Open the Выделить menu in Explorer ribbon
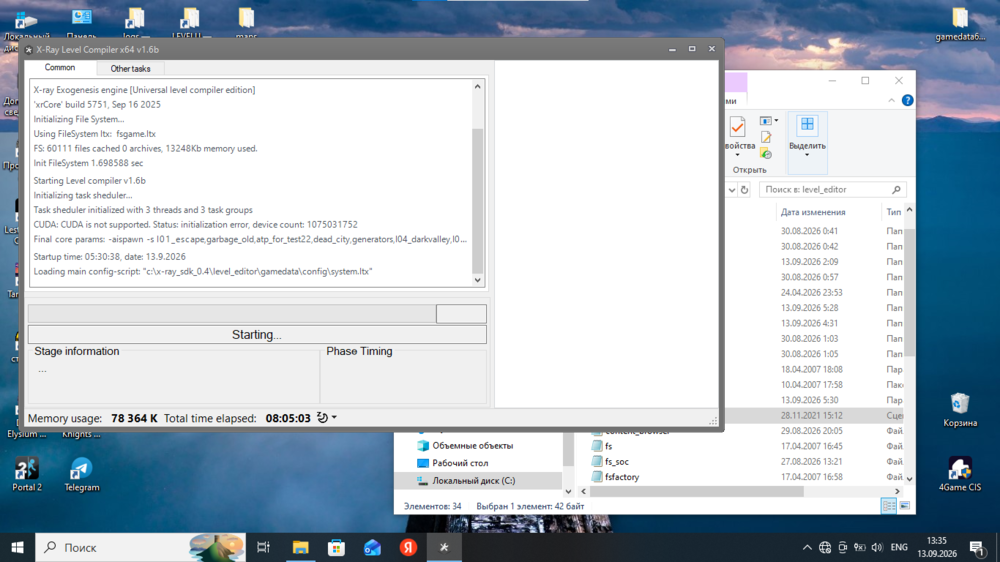The width and height of the screenshot is (1000, 562). coord(807,142)
